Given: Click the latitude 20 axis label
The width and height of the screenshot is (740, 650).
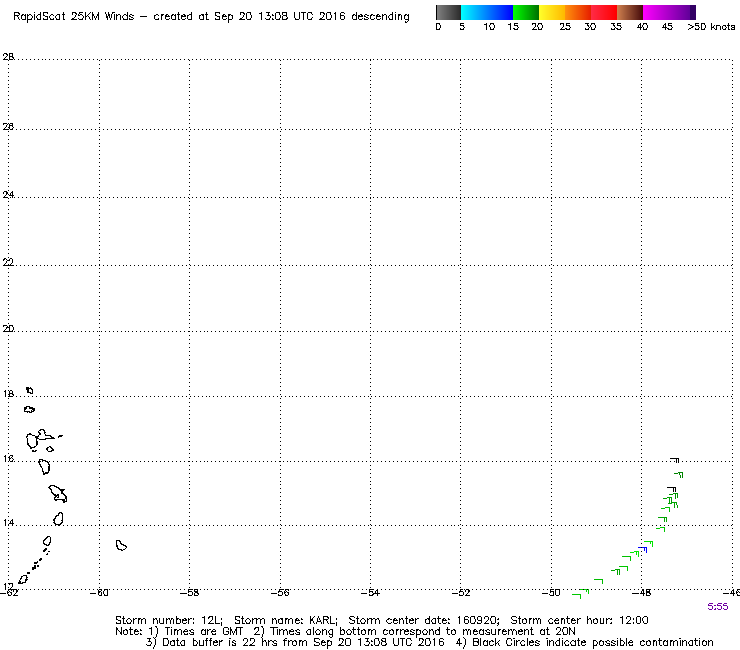Looking at the screenshot, I should (x=8, y=329).
